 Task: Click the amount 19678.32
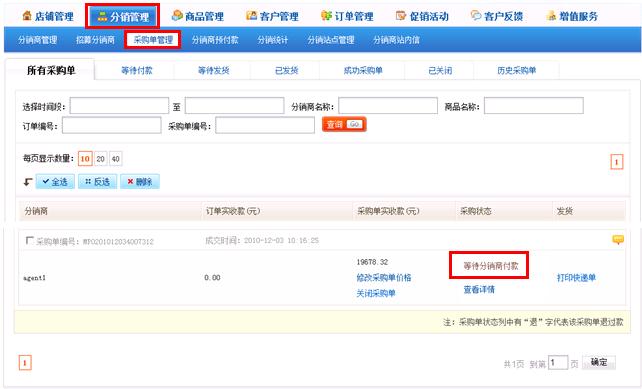coord(372,262)
